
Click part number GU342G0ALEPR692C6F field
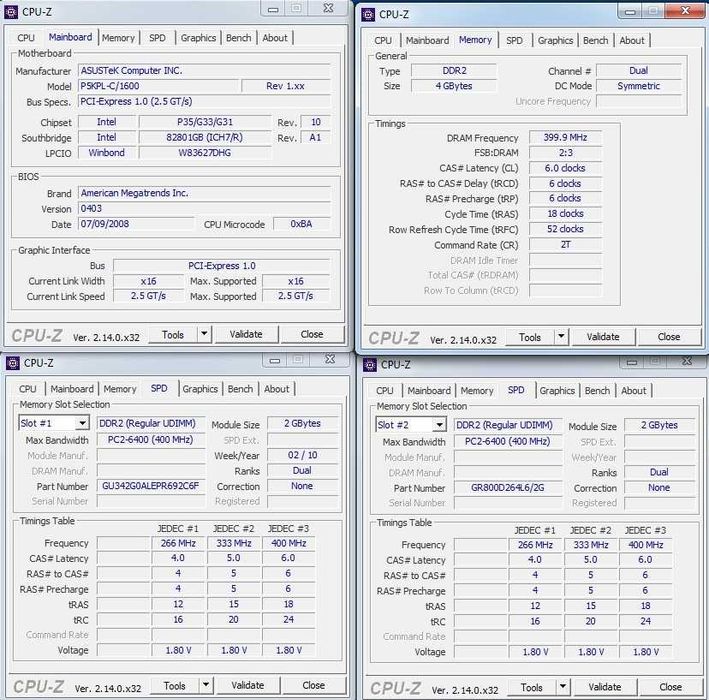coord(151,486)
